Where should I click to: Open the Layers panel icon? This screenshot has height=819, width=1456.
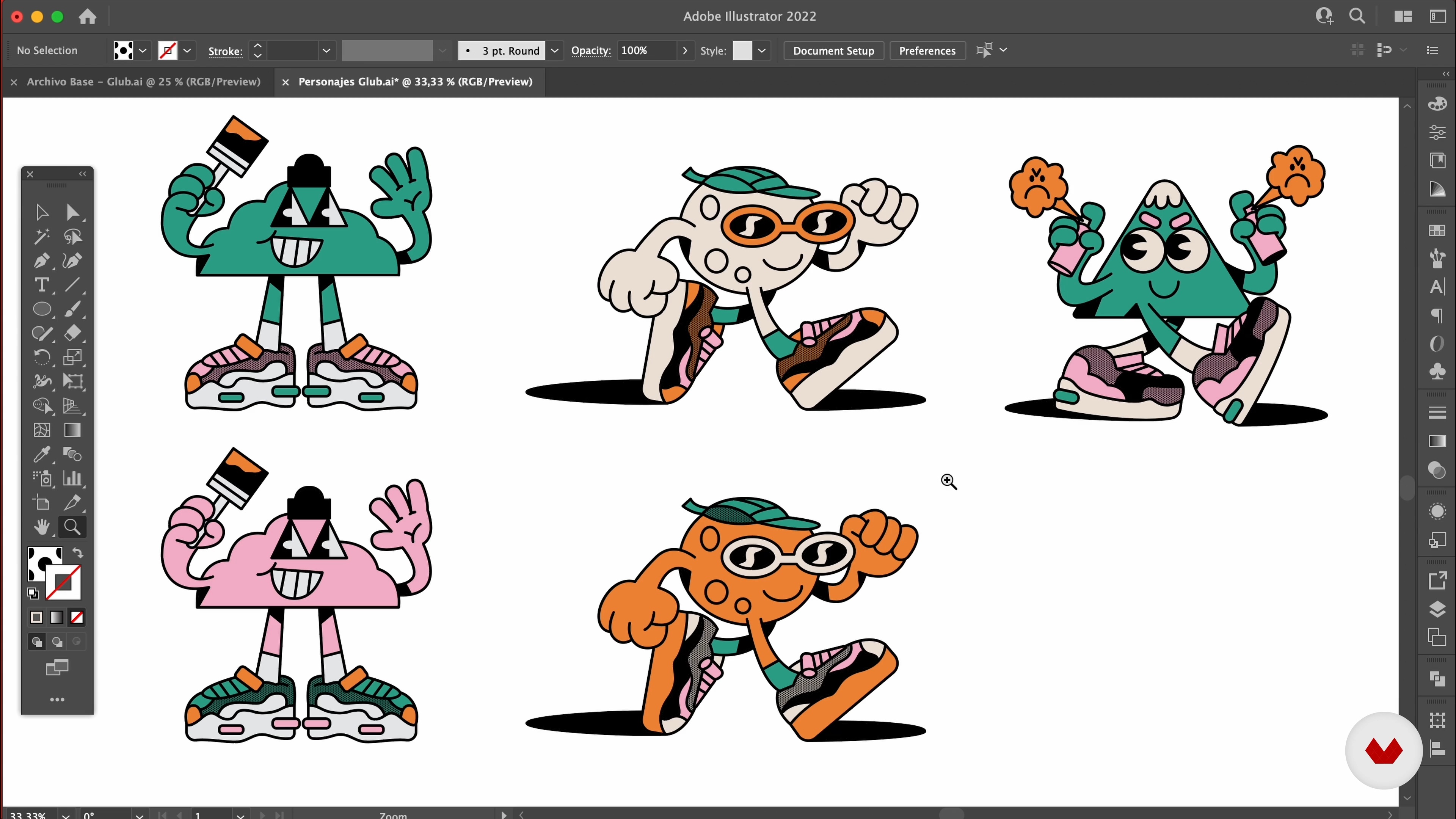pos(1437,610)
